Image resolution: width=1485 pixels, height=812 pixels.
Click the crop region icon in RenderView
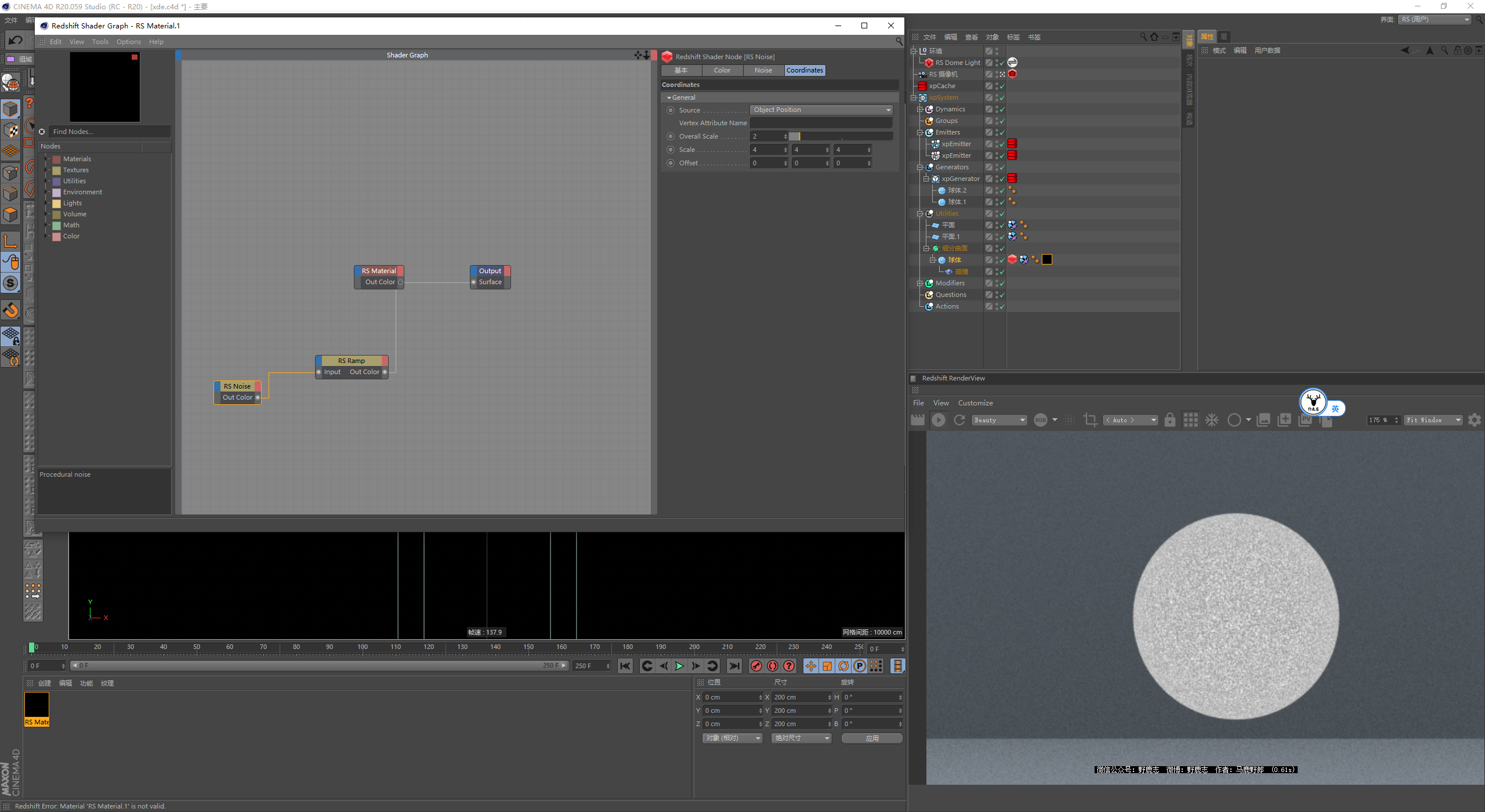[x=1090, y=420]
